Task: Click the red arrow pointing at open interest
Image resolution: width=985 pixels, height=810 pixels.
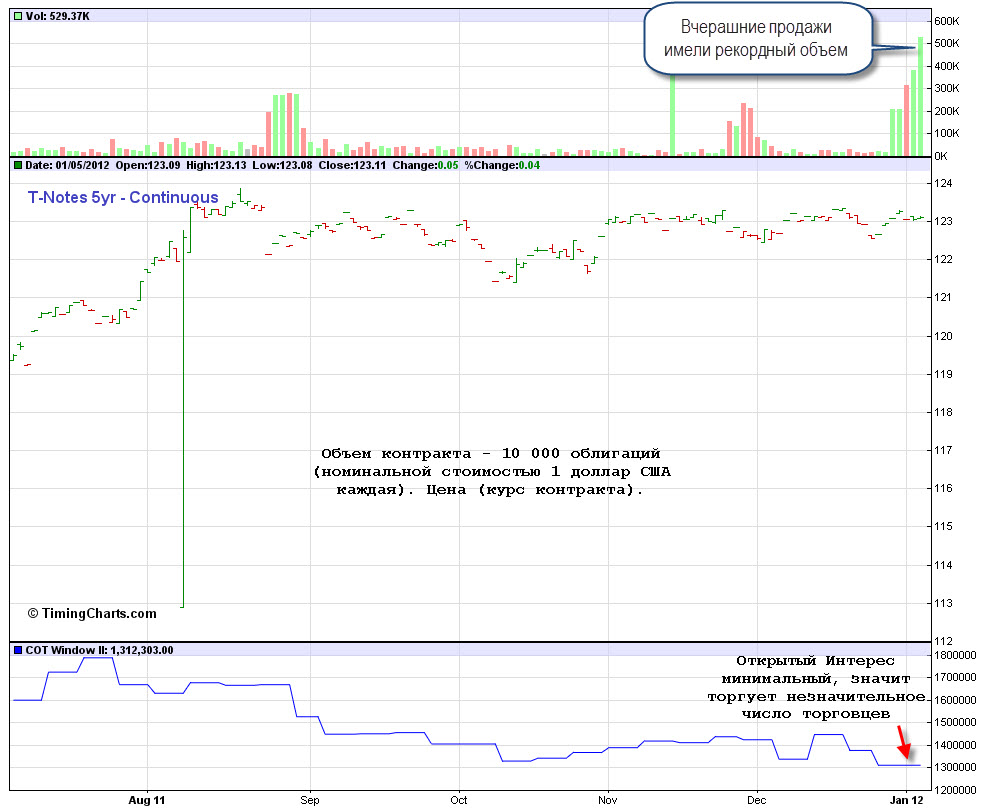Action: [x=904, y=745]
